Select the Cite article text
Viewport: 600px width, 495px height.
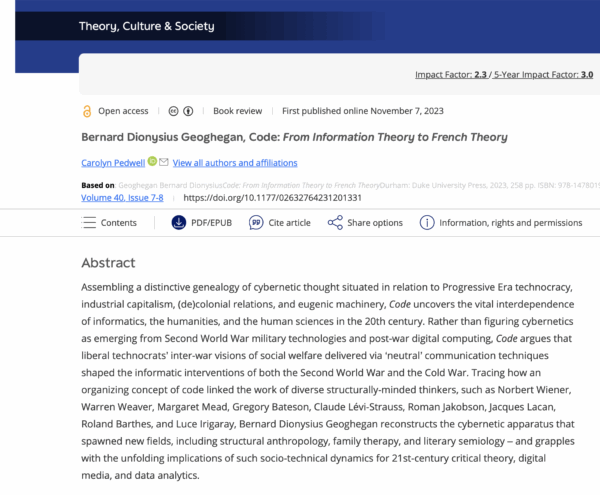tap(290, 222)
